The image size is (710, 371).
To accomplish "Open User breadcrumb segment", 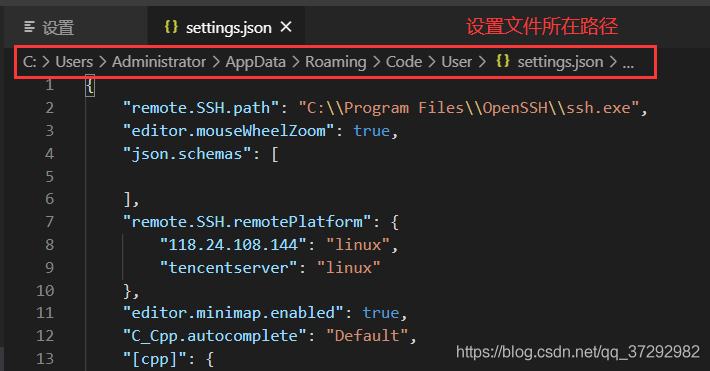I will 456,62.
